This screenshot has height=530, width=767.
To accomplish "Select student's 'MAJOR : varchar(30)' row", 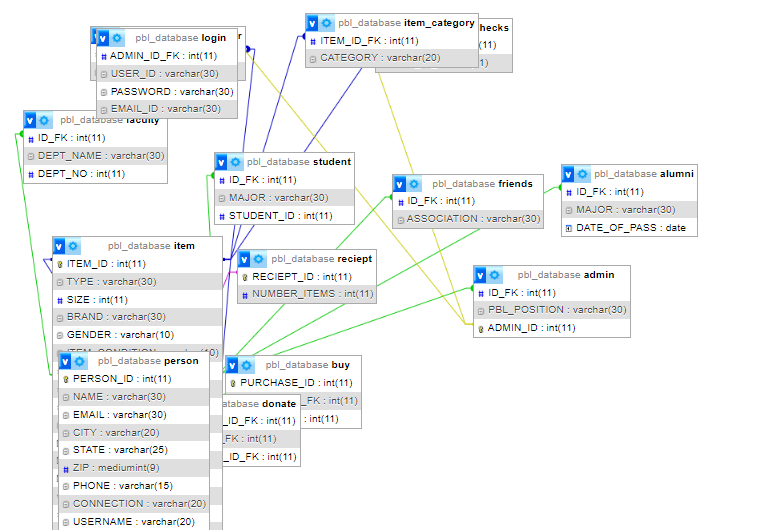I will [x=284, y=198].
